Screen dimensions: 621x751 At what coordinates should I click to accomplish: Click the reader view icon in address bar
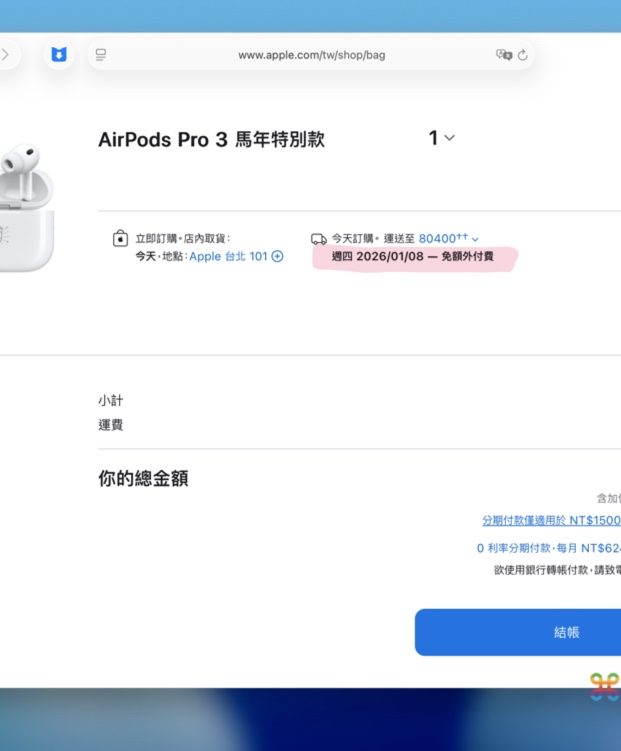tap(101, 55)
